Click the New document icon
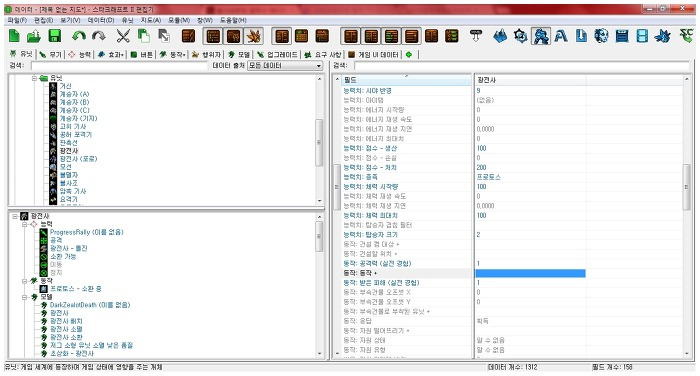Image resolution: width=700 pixels, height=376 pixels. point(14,36)
